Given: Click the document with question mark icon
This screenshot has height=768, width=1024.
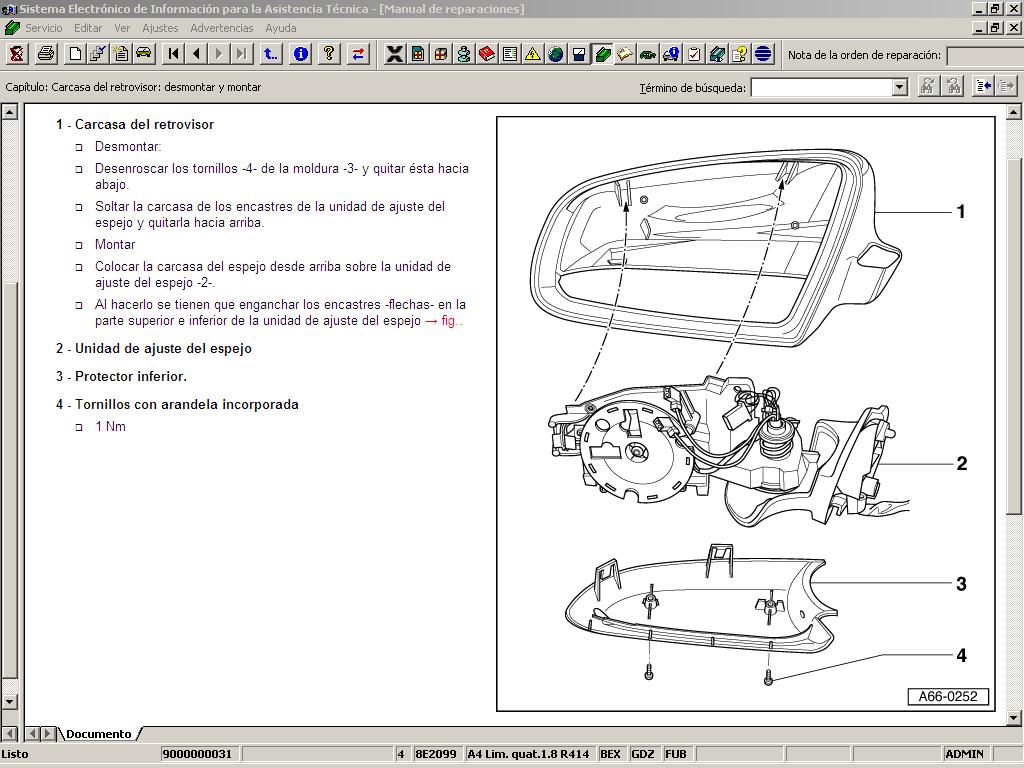Looking at the screenshot, I should point(740,54).
